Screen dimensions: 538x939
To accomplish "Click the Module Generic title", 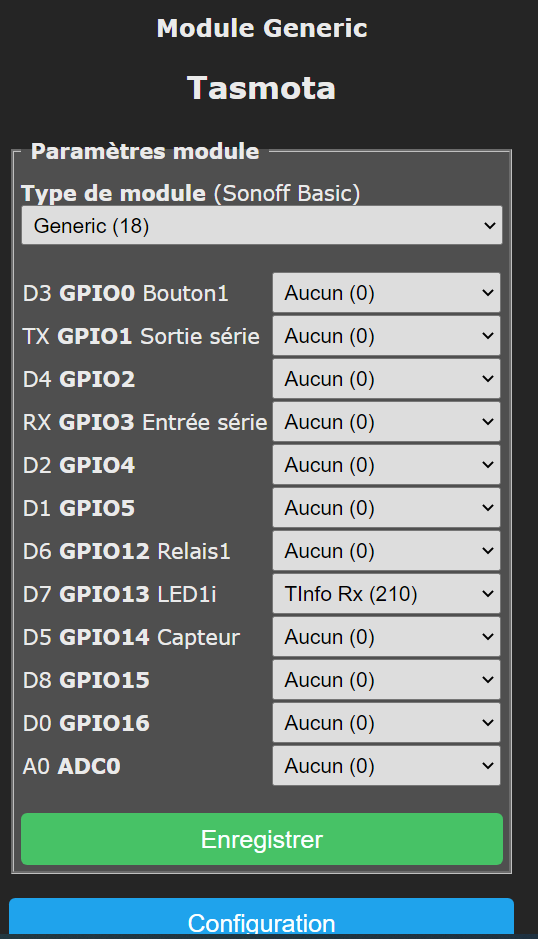I will [x=262, y=28].
